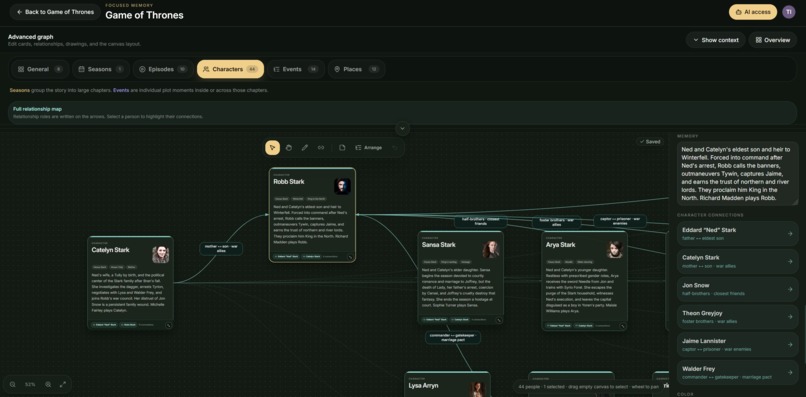The width and height of the screenshot is (806, 397).
Task: Select the Catelyn Stark card title
Action: 111,250
